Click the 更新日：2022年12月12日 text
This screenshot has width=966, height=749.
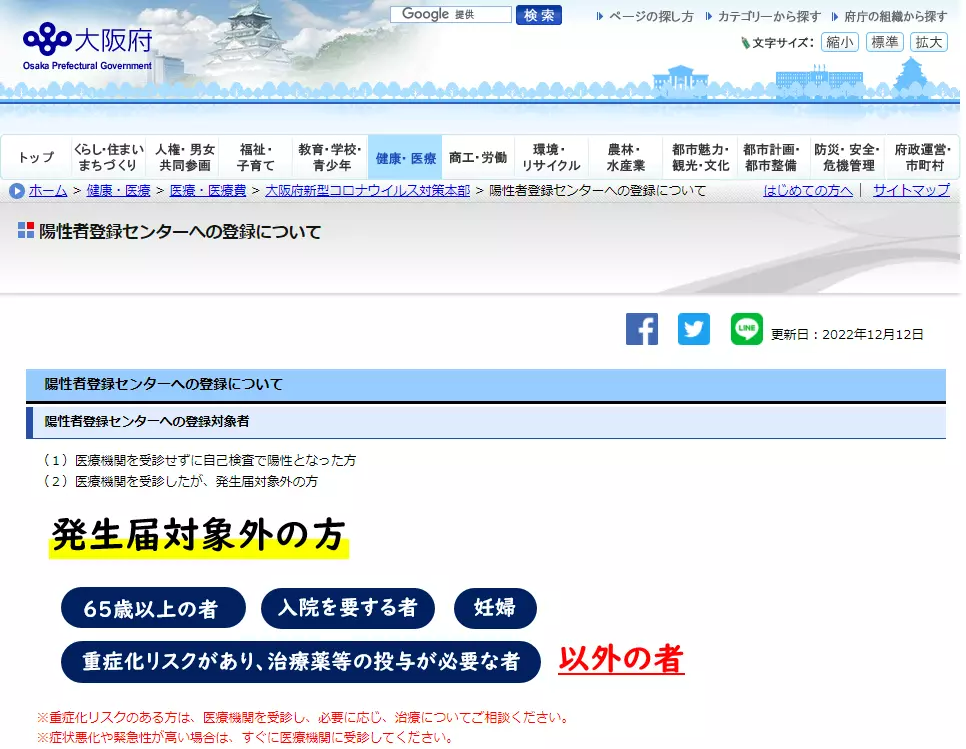click(x=847, y=334)
